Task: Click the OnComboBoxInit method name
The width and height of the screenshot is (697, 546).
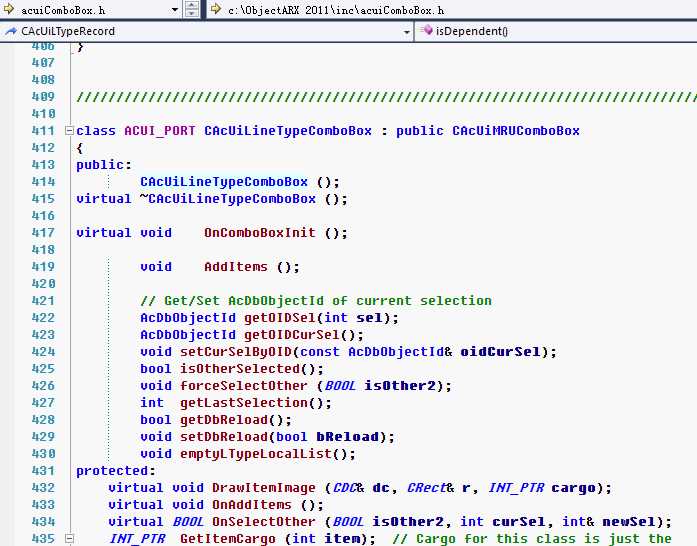Action: [260, 233]
